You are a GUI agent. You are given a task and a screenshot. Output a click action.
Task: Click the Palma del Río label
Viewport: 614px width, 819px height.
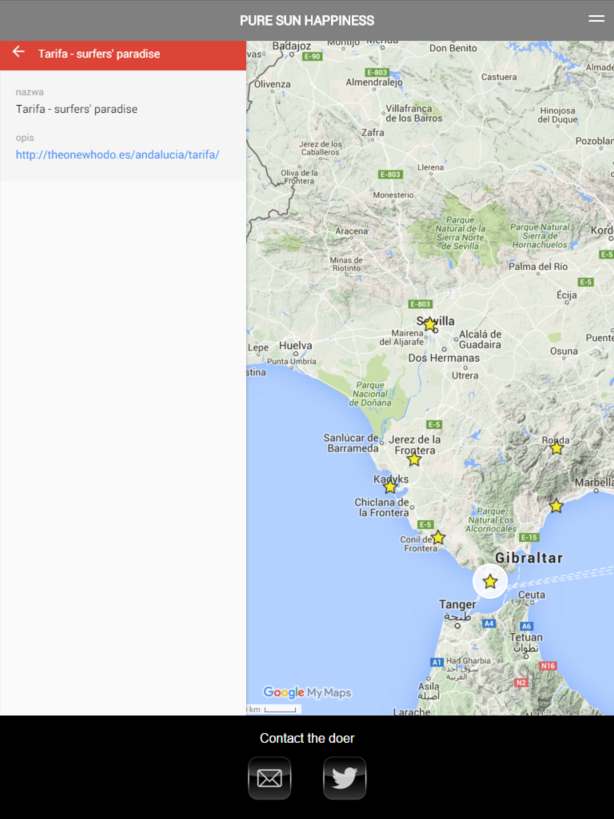pyautogui.click(x=538, y=266)
